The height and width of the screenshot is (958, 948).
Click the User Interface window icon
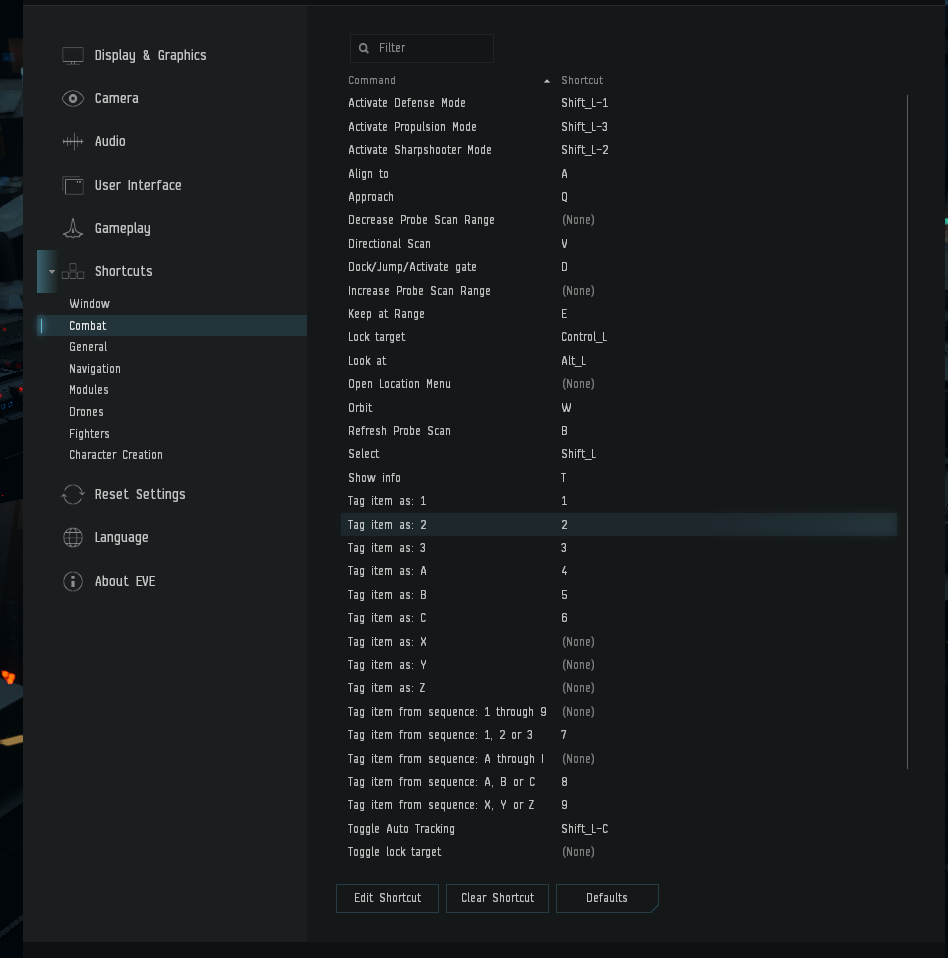click(73, 185)
